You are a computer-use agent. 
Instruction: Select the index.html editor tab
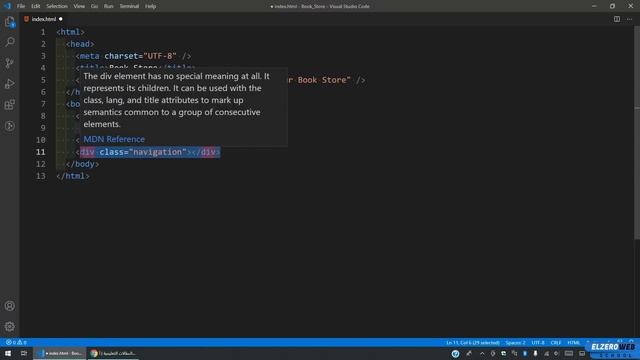(43, 19)
